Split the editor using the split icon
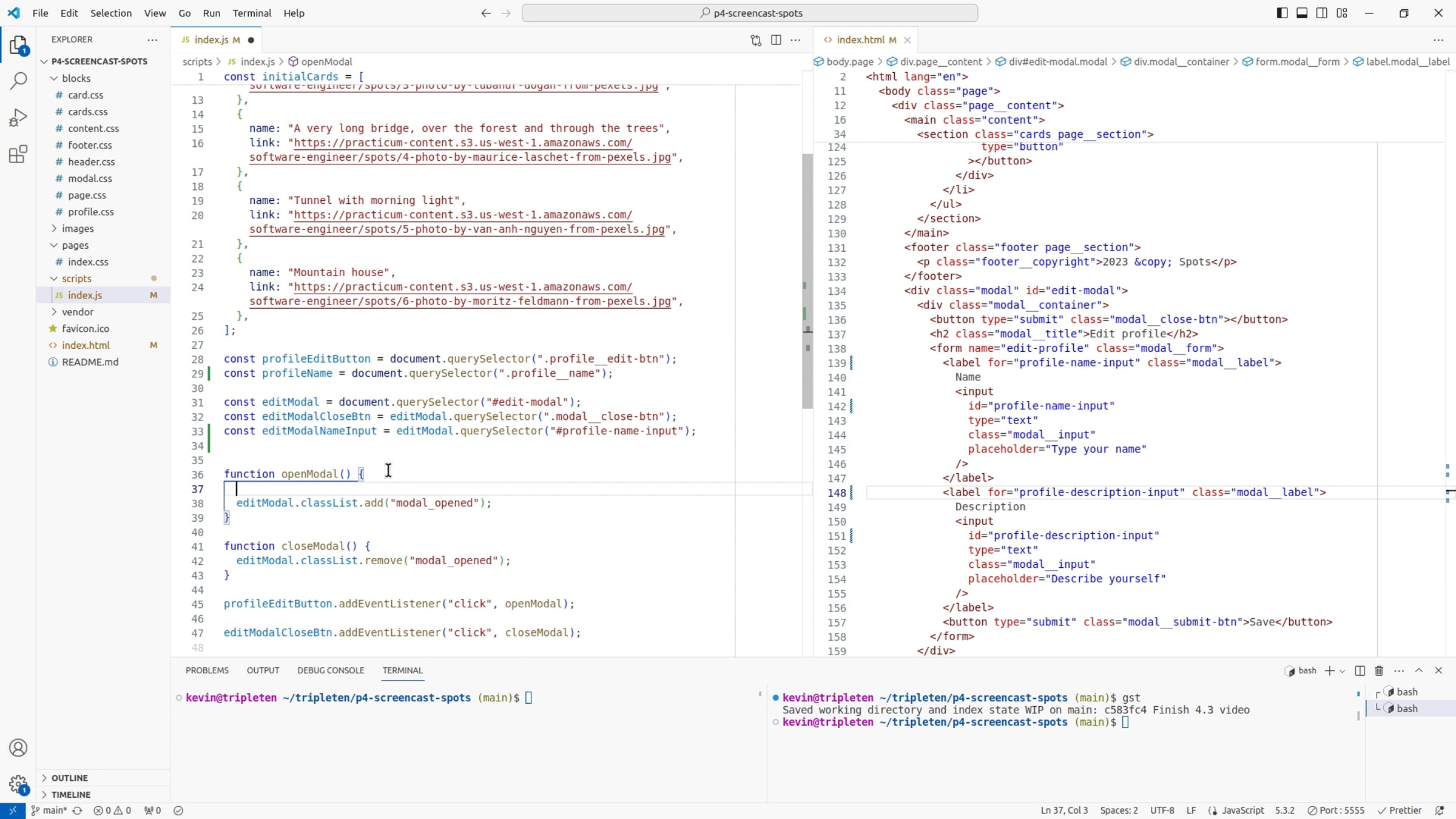This screenshot has width=1456, height=819. (776, 39)
